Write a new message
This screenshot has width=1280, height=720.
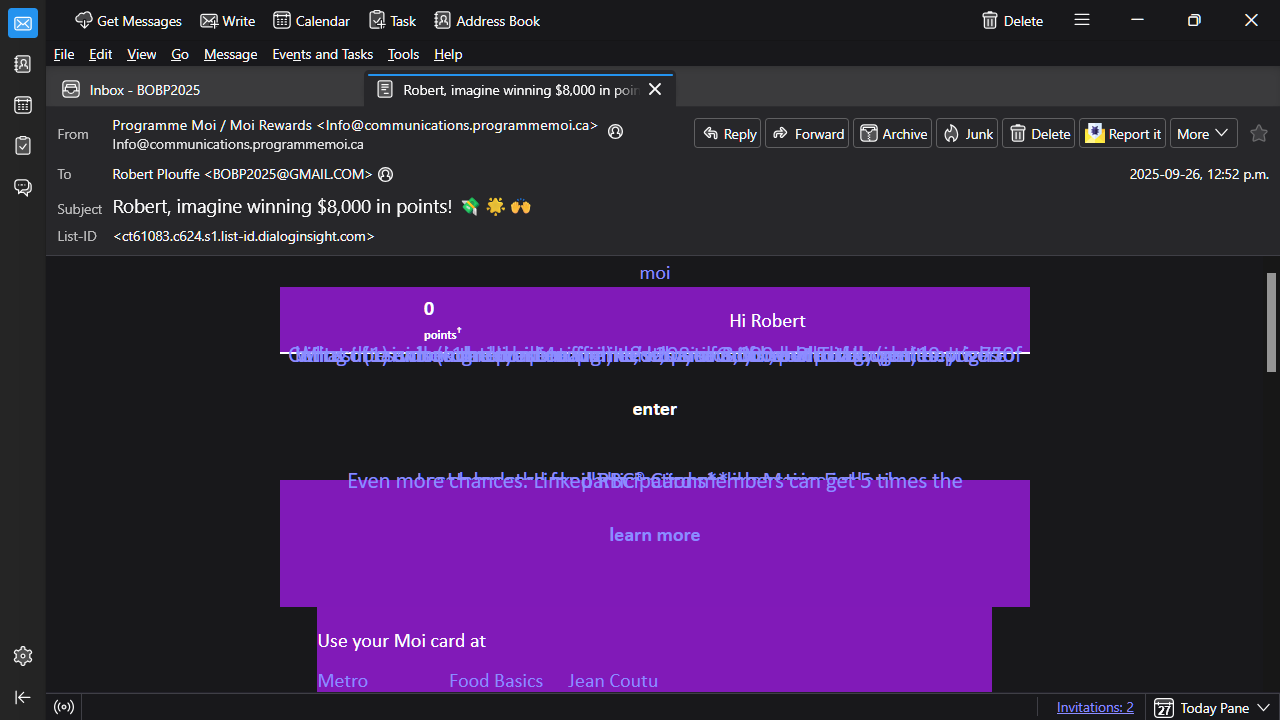(x=228, y=20)
